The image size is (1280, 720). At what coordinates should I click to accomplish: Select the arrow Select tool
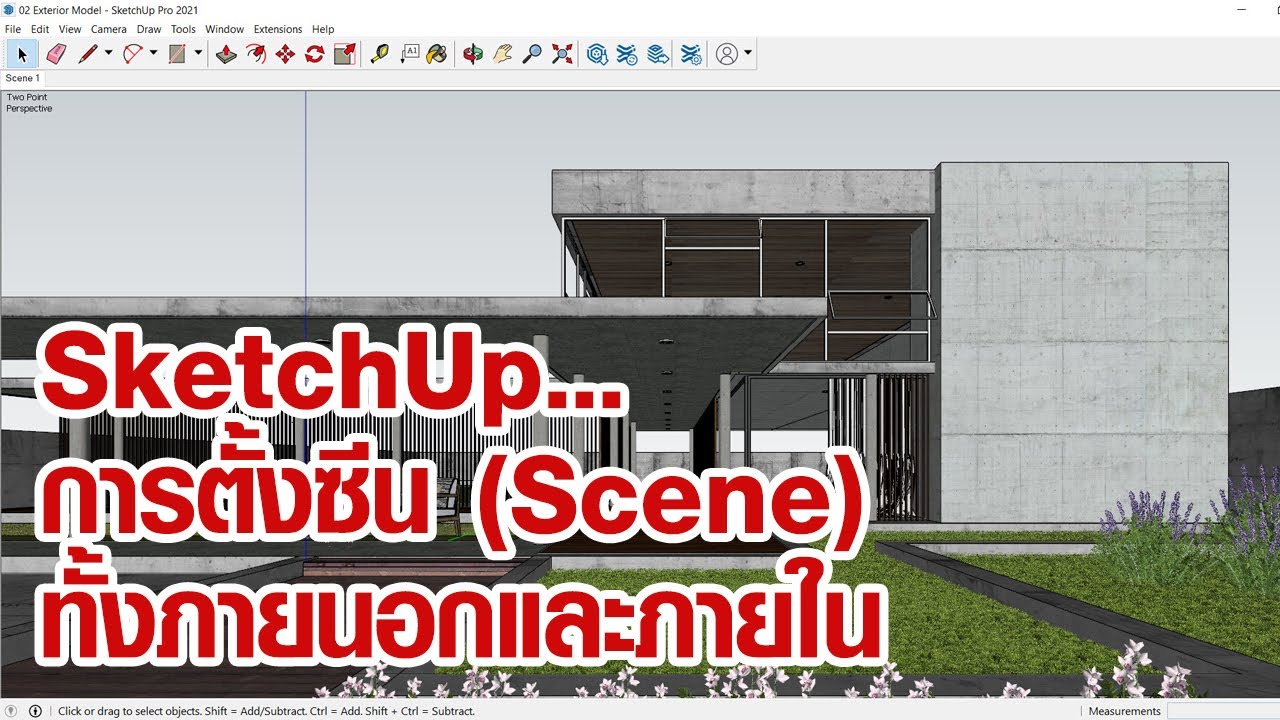(x=22, y=54)
